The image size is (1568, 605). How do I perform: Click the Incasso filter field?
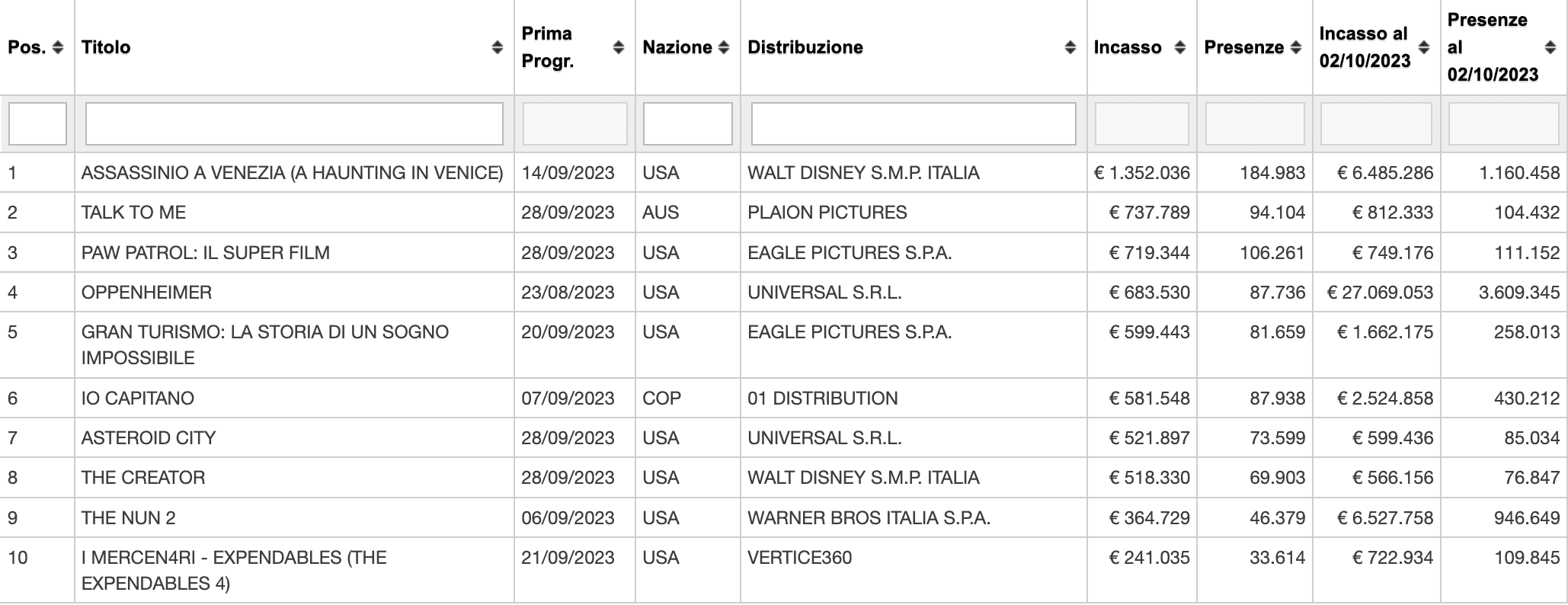[1142, 123]
